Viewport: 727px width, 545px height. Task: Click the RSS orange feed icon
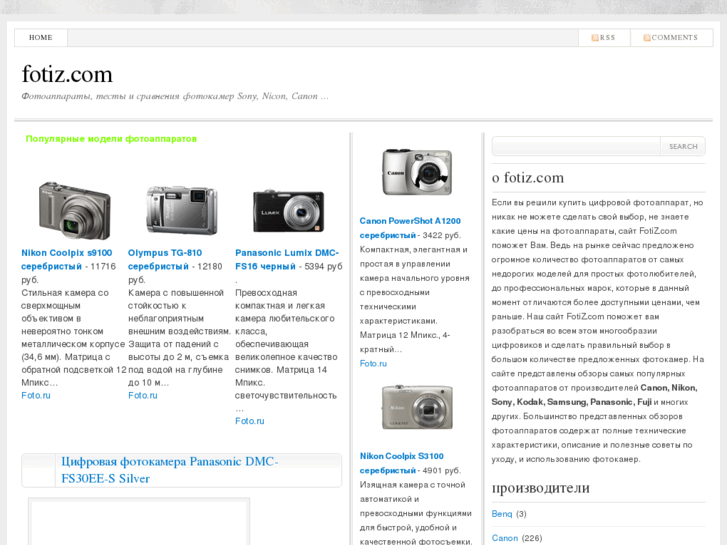click(x=595, y=38)
